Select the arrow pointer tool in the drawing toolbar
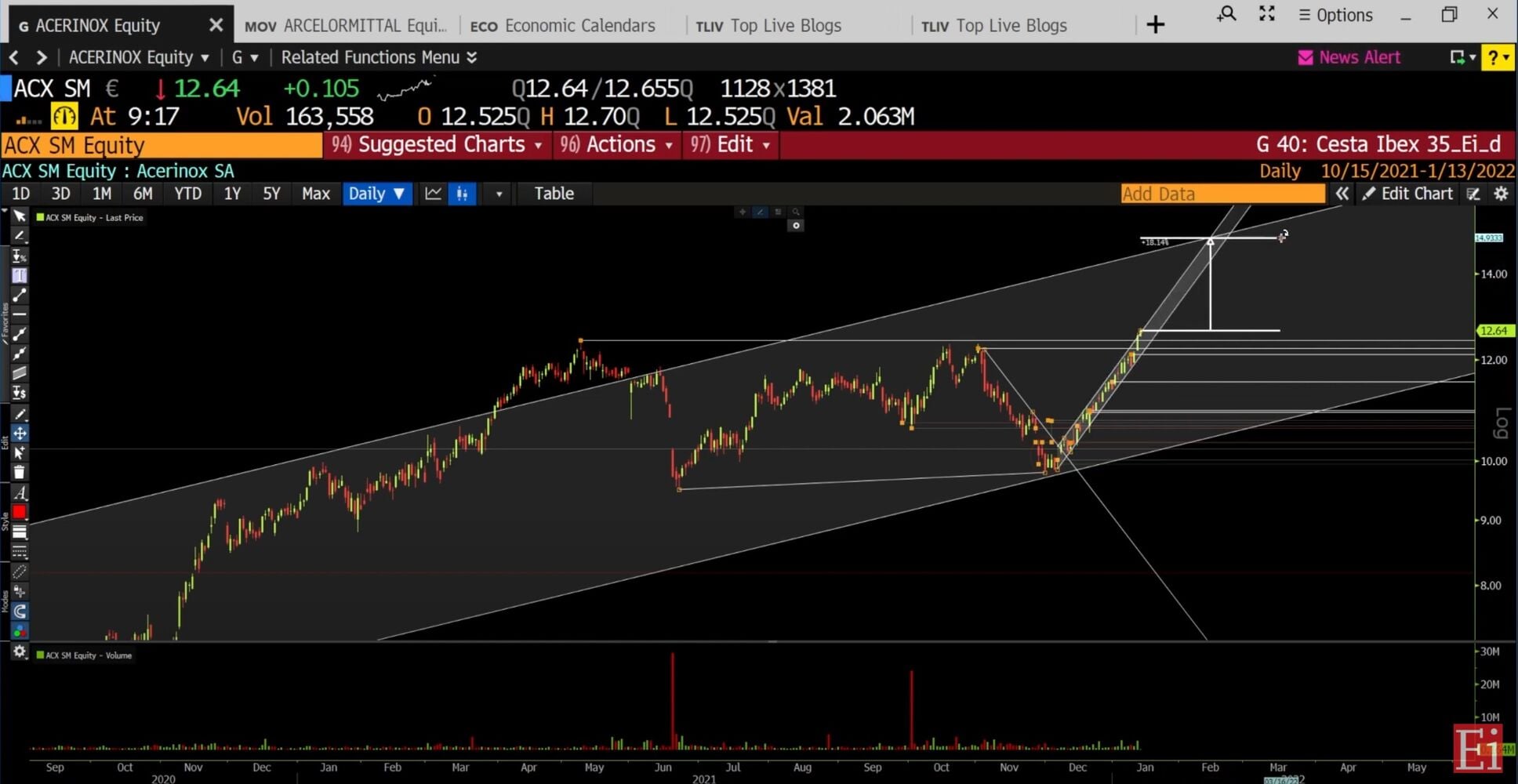The image size is (1518, 784). point(20,216)
